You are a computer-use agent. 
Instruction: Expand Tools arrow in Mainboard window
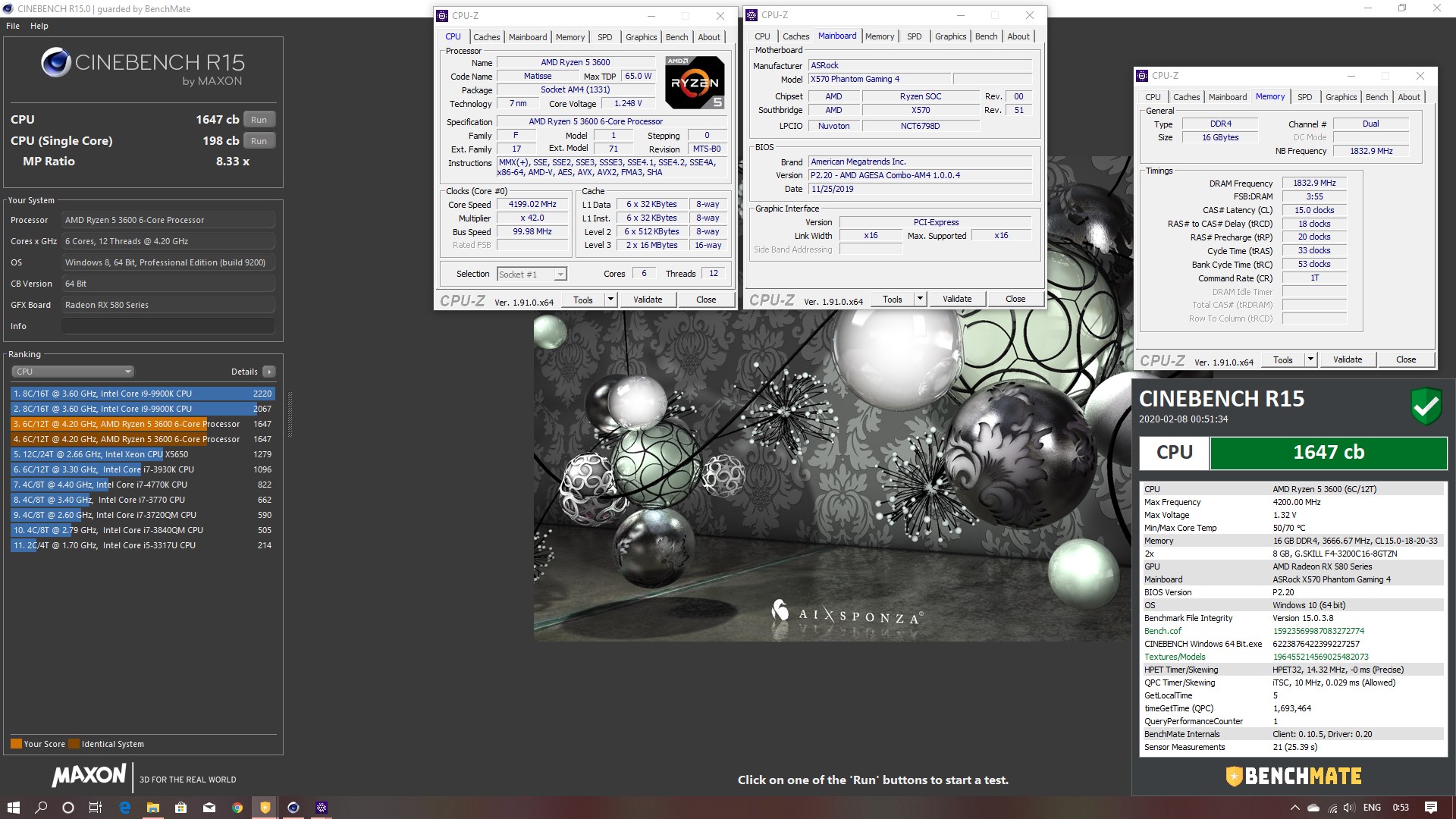[920, 299]
